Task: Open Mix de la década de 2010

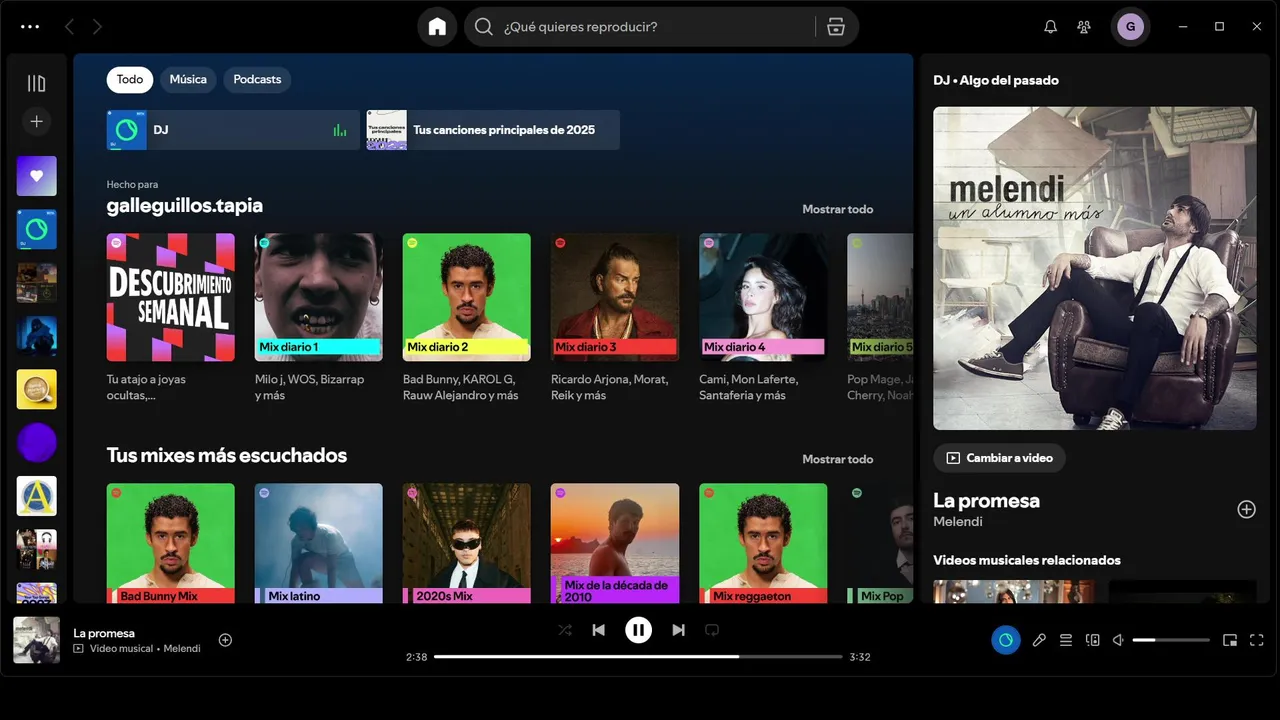Action: [615, 543]
